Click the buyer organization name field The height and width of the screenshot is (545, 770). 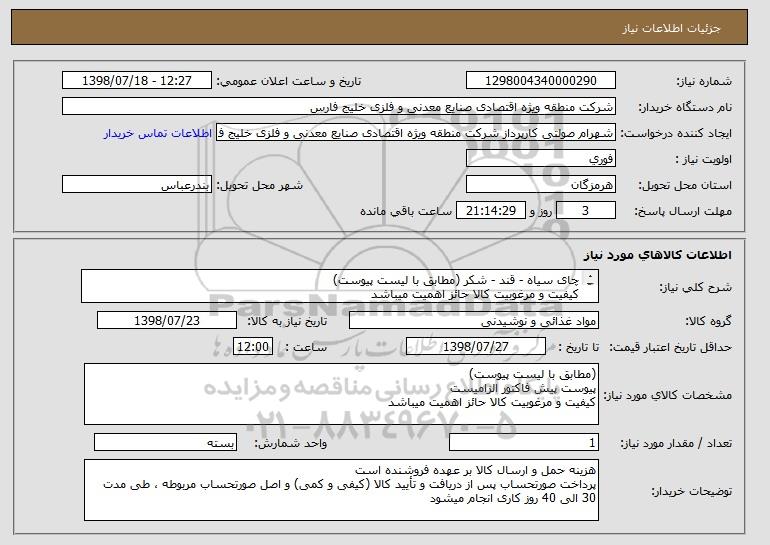(339, 107)
